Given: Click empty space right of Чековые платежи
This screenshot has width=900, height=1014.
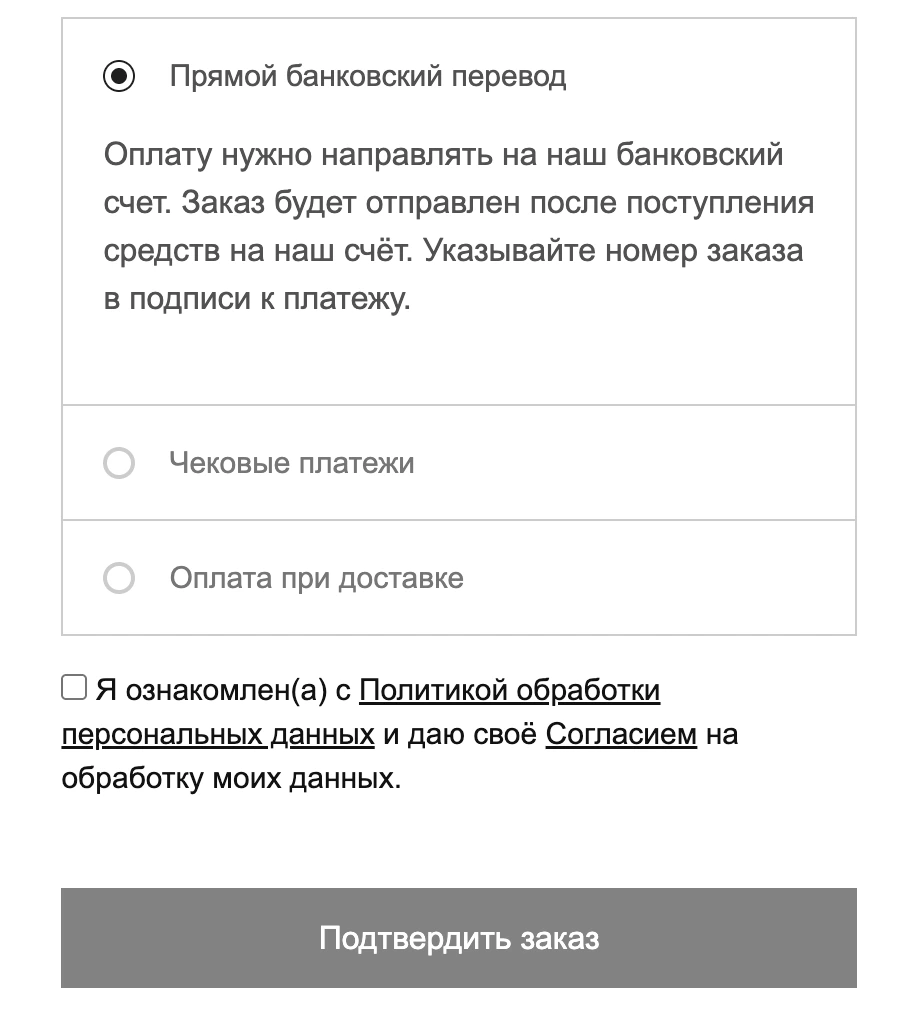Looking at the screenshot, I should tap(640, 463).
